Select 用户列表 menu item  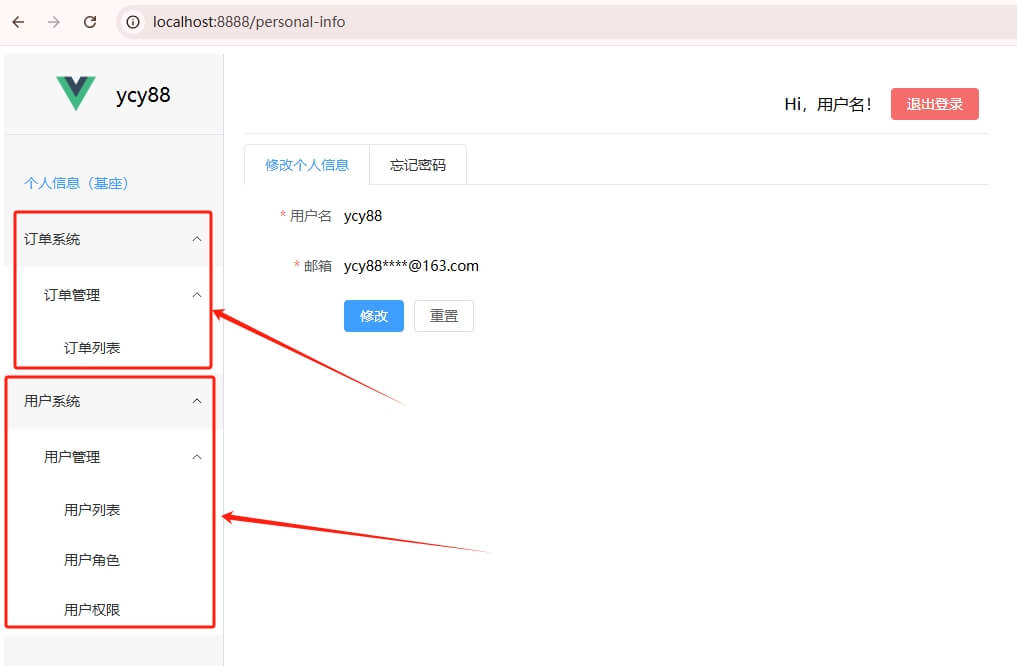92,510
